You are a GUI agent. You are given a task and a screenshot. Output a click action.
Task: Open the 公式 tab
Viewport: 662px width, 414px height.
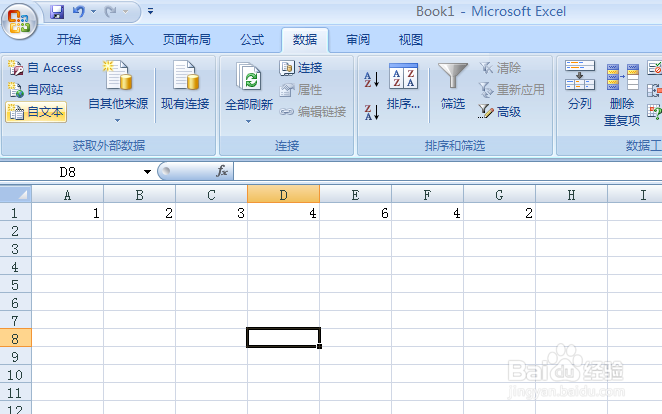pyautogui.click(x=252, y=40)
